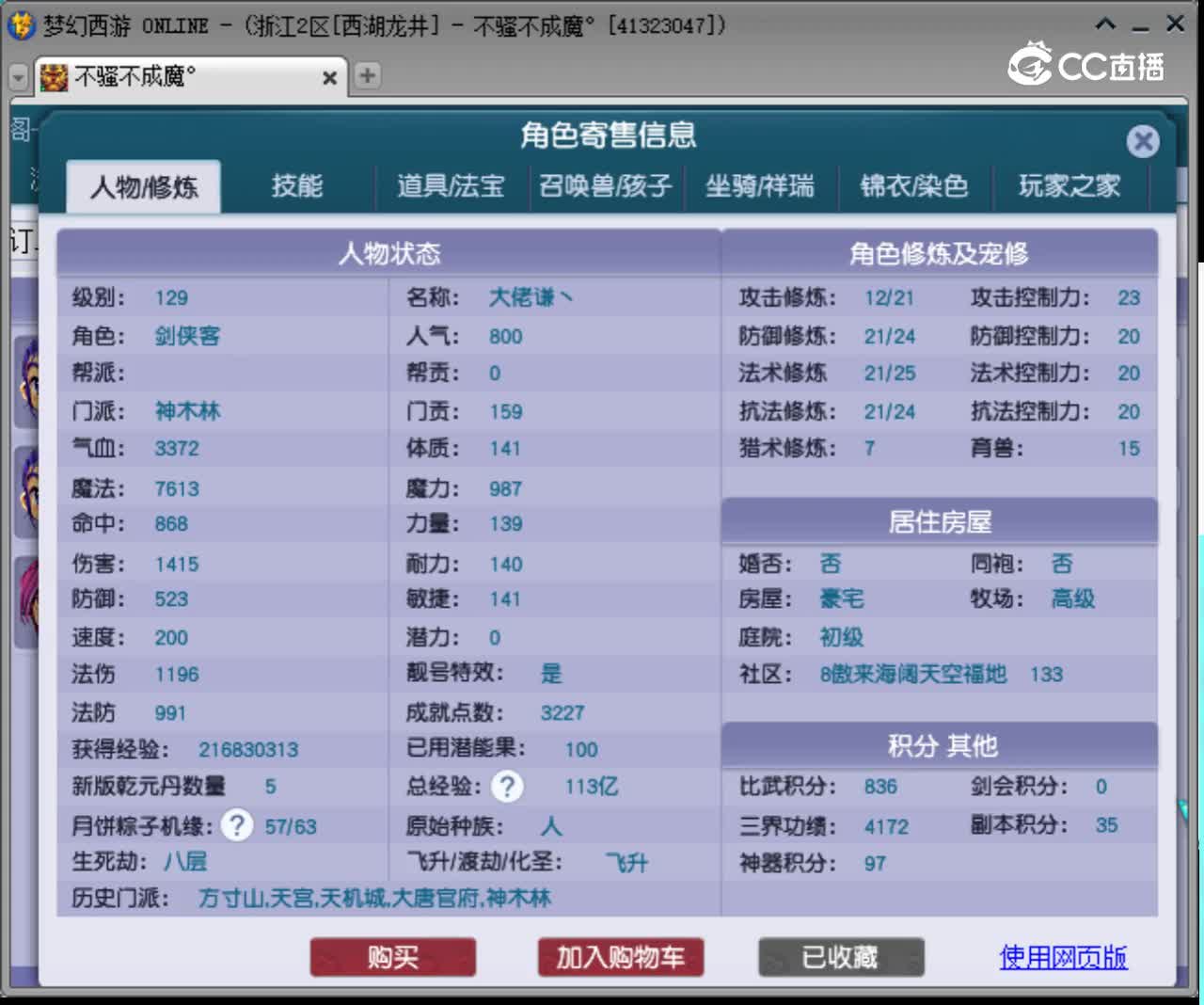1204x1005 pixels.
Task: Click the 获得经验 value 216830313
Action: pos(248,750)
